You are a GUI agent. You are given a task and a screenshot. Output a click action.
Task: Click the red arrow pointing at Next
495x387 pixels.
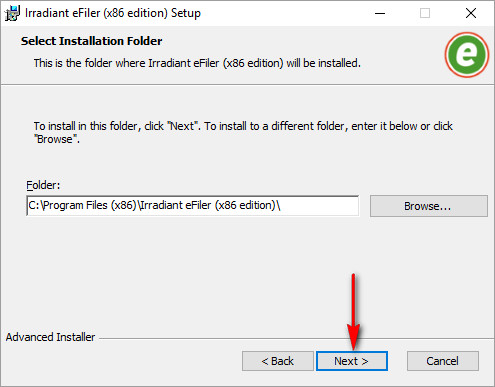coord(353,312)
